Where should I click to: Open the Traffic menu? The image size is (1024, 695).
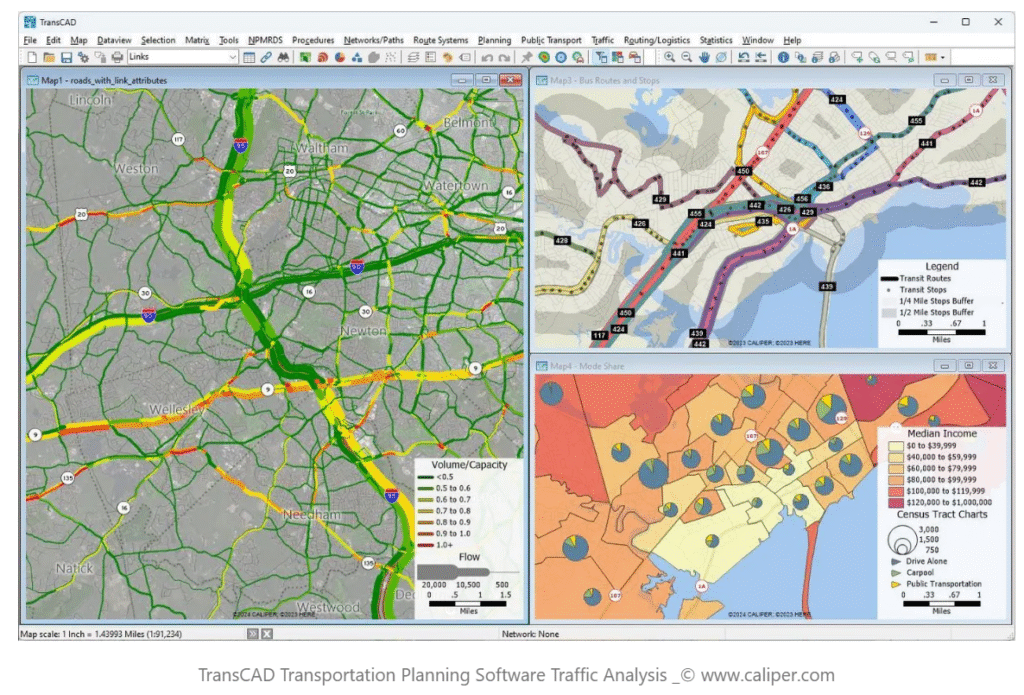point(602,40)
